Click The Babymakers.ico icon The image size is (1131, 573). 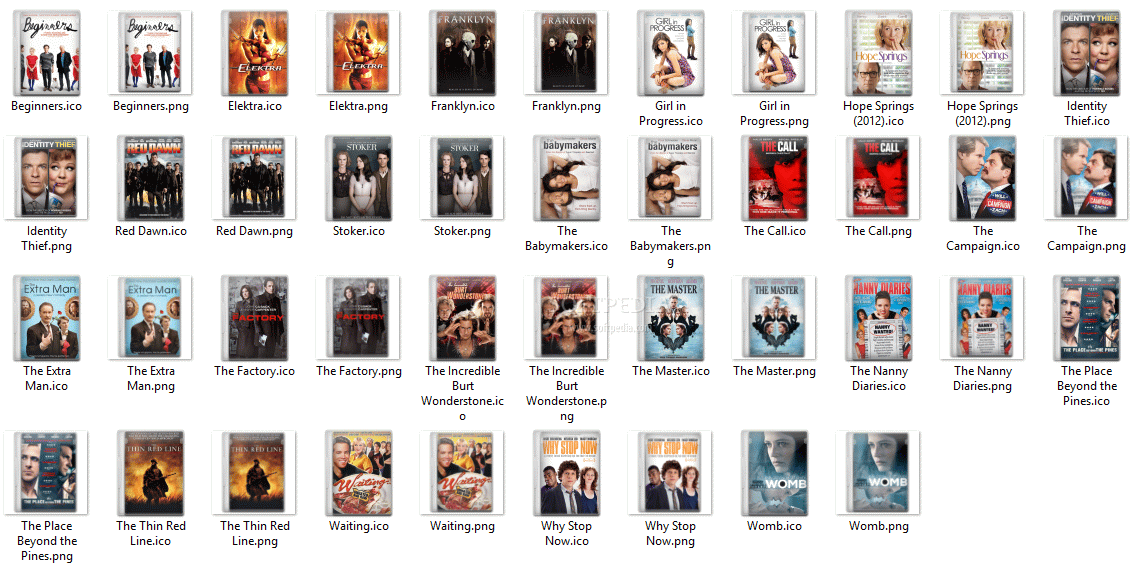coord(566,178)
